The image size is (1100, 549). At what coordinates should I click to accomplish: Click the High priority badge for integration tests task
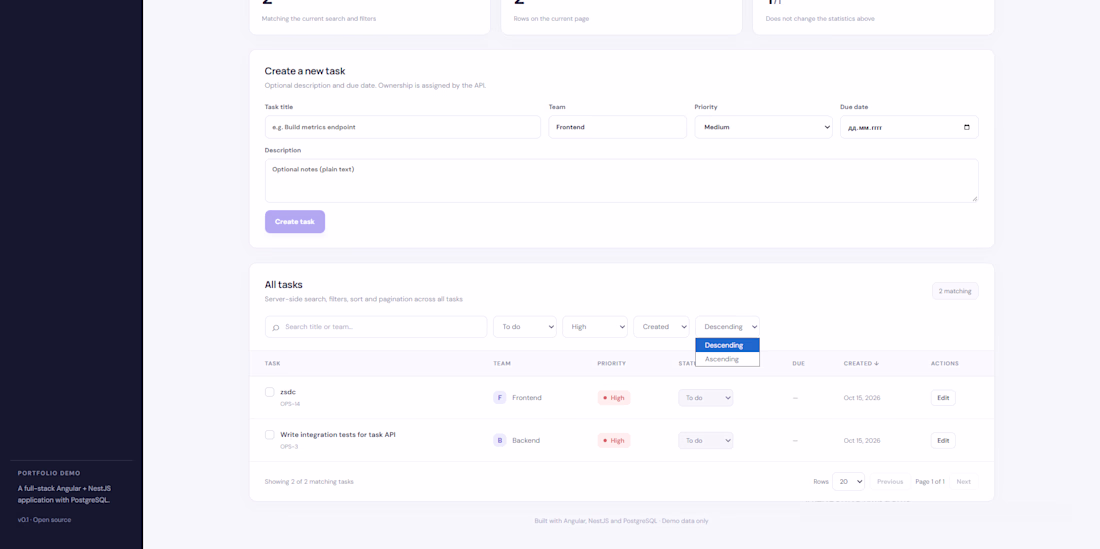click(614, 440)
